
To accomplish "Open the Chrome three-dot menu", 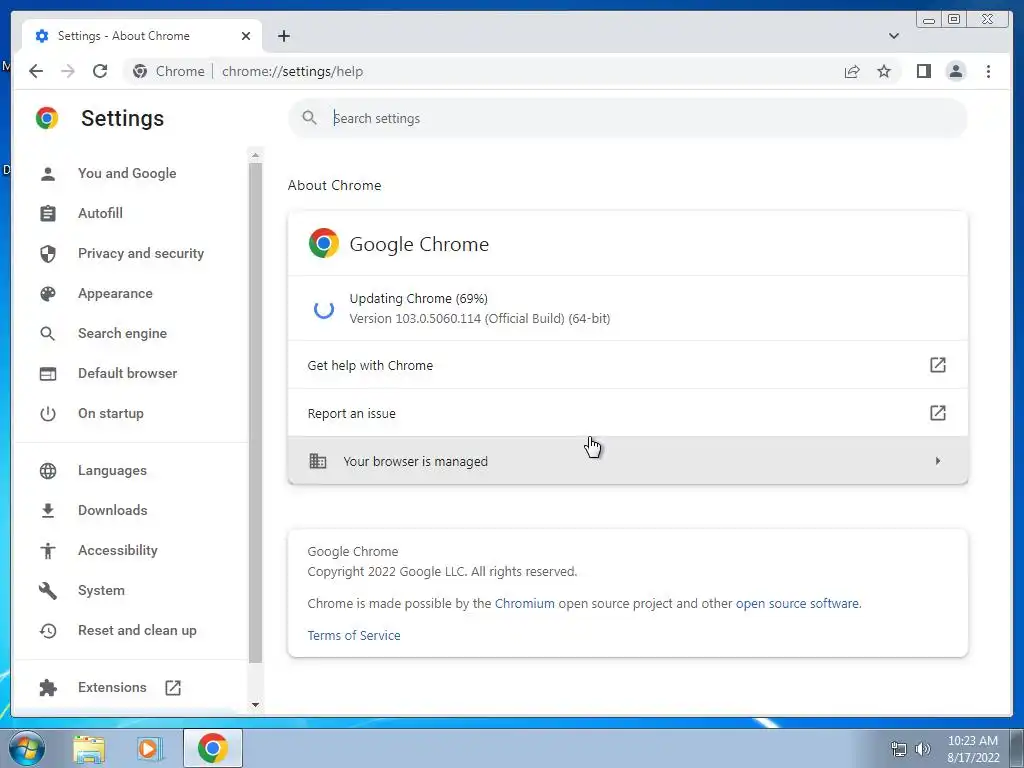I will tap(988, 71).
